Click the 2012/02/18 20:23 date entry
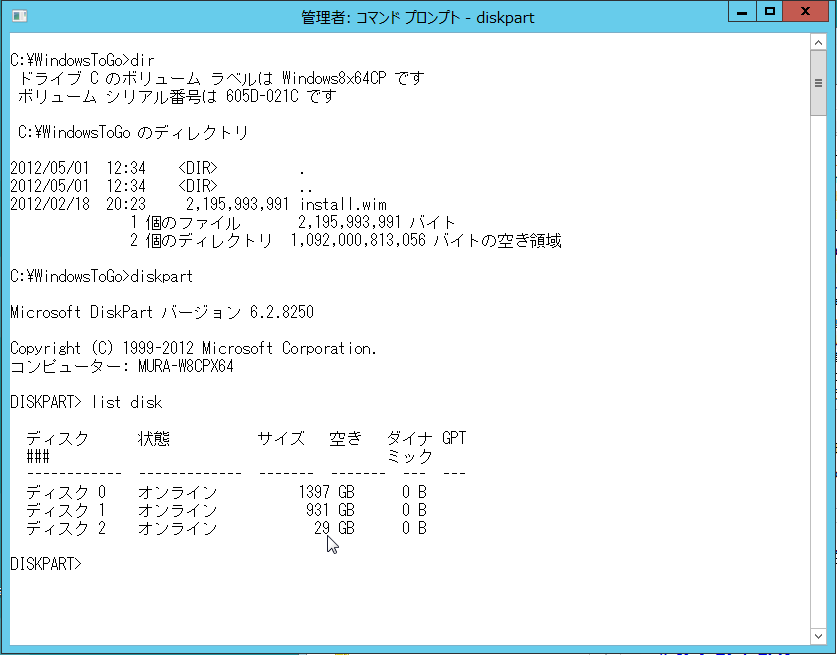 pos(78,204)
